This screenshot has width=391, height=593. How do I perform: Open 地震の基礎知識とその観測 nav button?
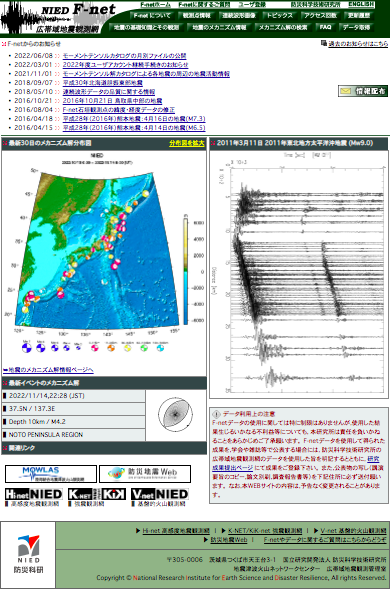(146, 27)
